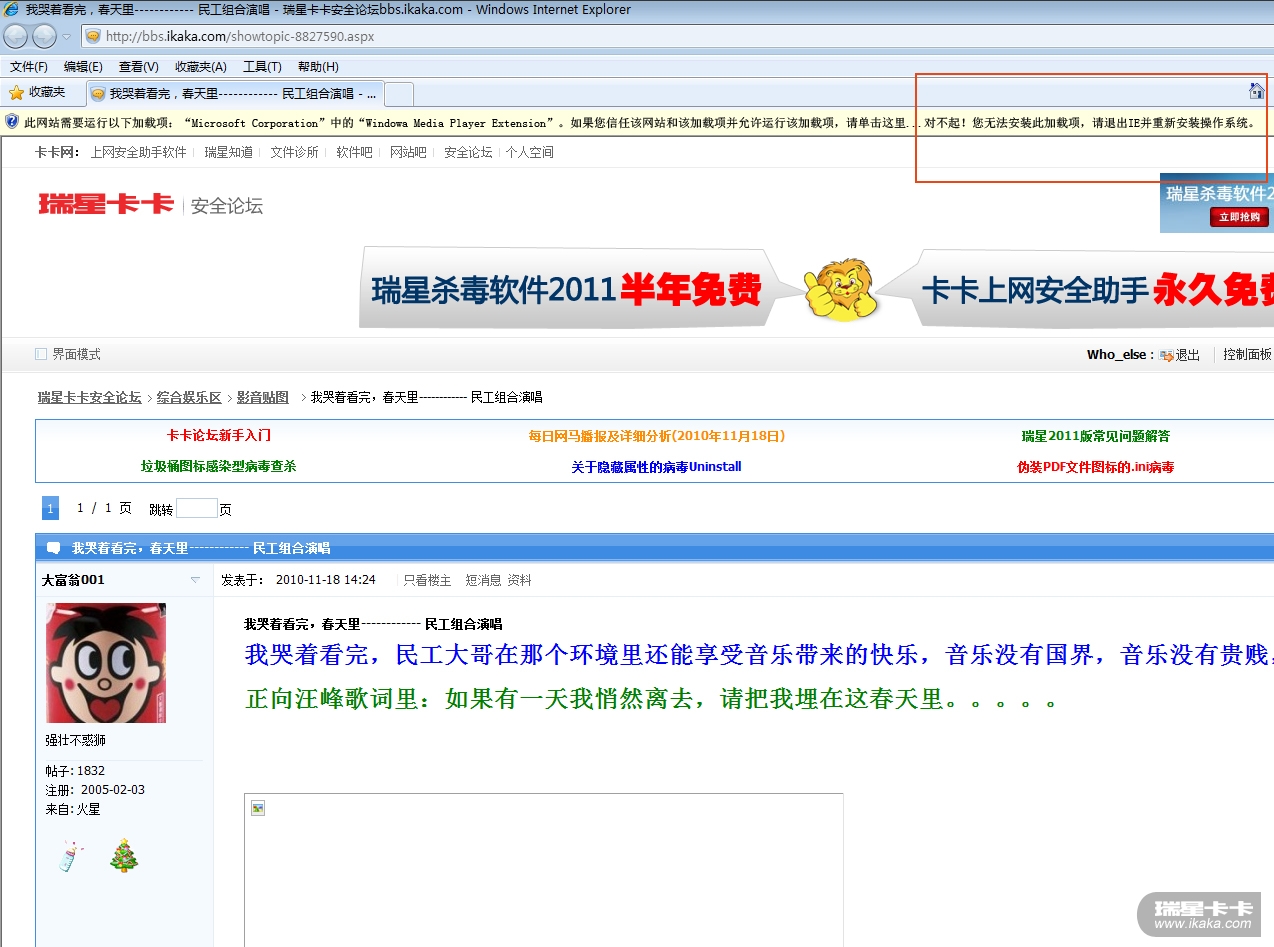1274x947 pixels.
Task: Click the Home icon on command bar
Action: point(1256,91)
